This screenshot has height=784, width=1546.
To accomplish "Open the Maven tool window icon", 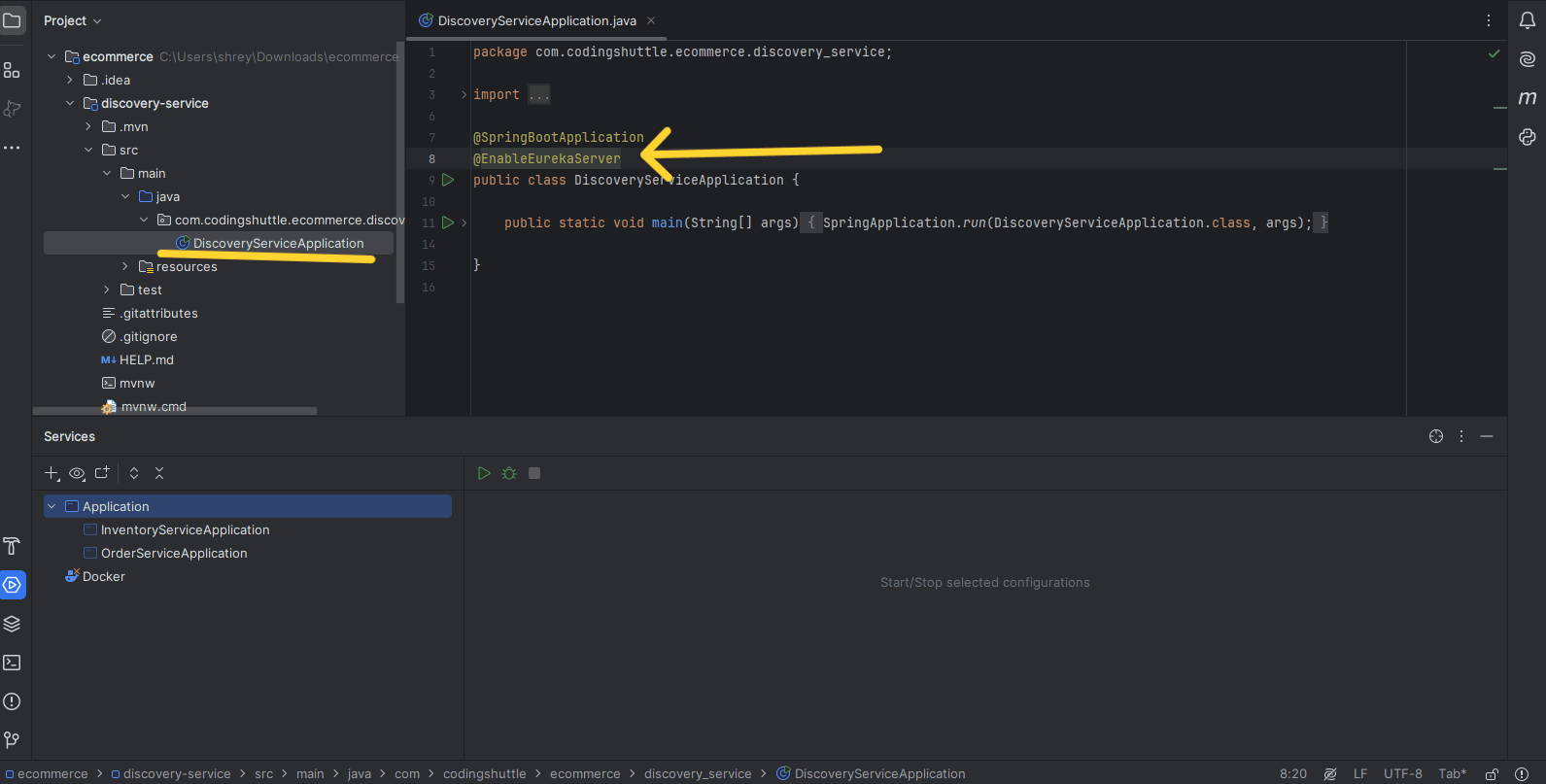I will (x=1528, y=98).
